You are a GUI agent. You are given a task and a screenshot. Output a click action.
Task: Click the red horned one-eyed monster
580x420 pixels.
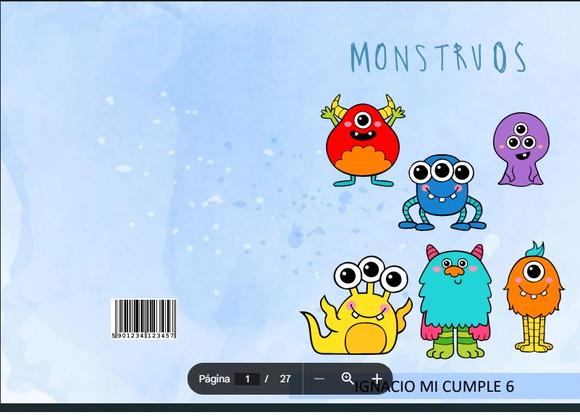tap(363, 141)
